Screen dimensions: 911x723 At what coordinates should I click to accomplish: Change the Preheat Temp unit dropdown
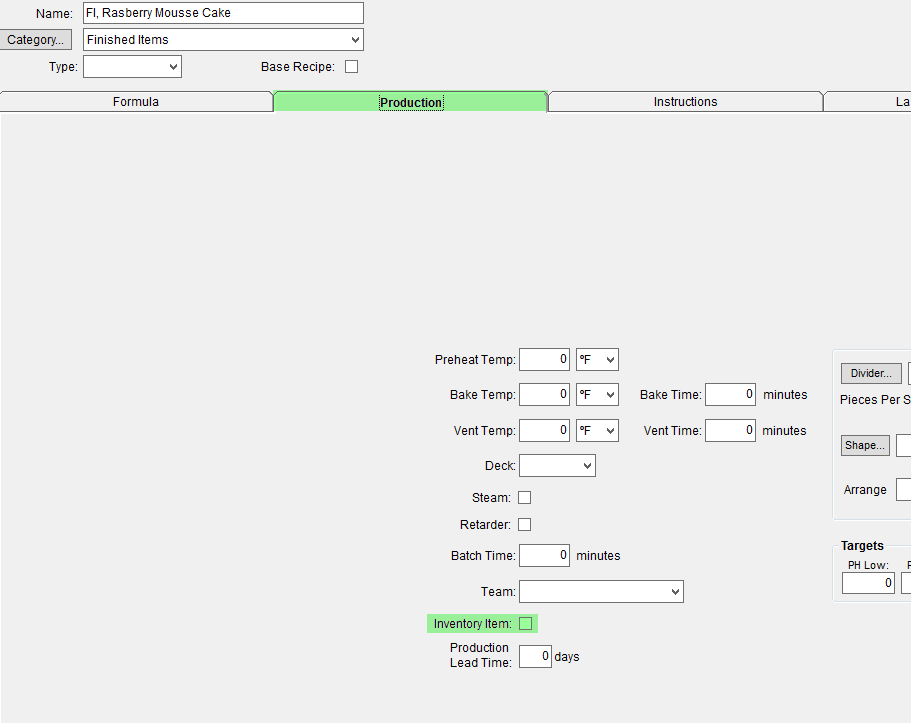597,359
